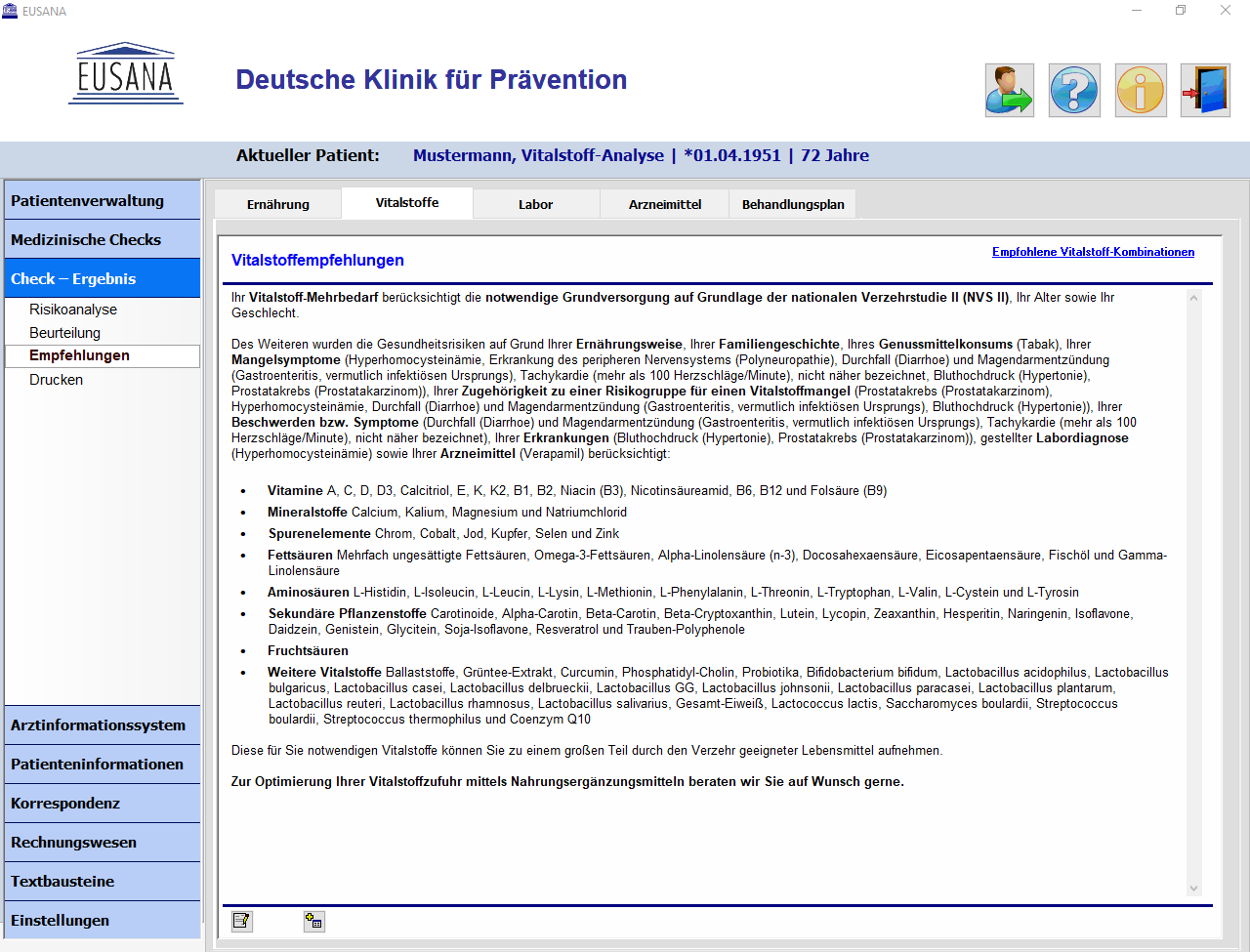Viewport: 1250px width, 952px height.
Task: Click the bold text Weitere Vitalstoffe
Action: [325, 673]
